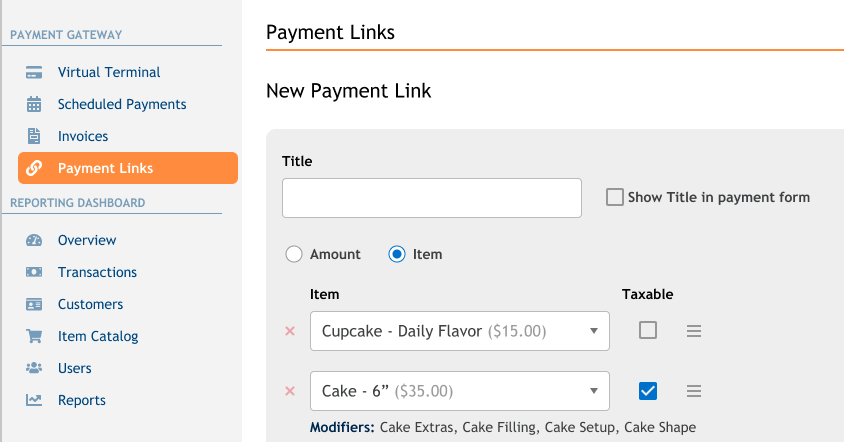Open the Users link
Image resolution: width=844 pixels, height=442 pixels.
75,368
